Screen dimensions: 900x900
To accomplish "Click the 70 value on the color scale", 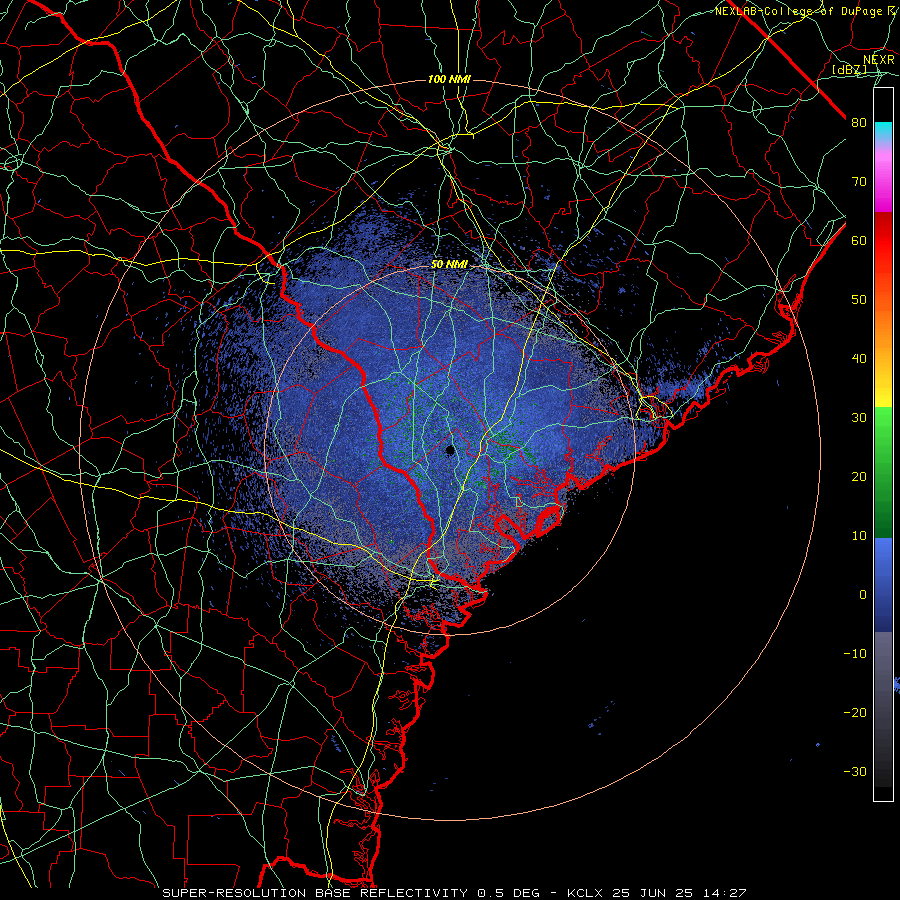I will [x=859, y=182].
